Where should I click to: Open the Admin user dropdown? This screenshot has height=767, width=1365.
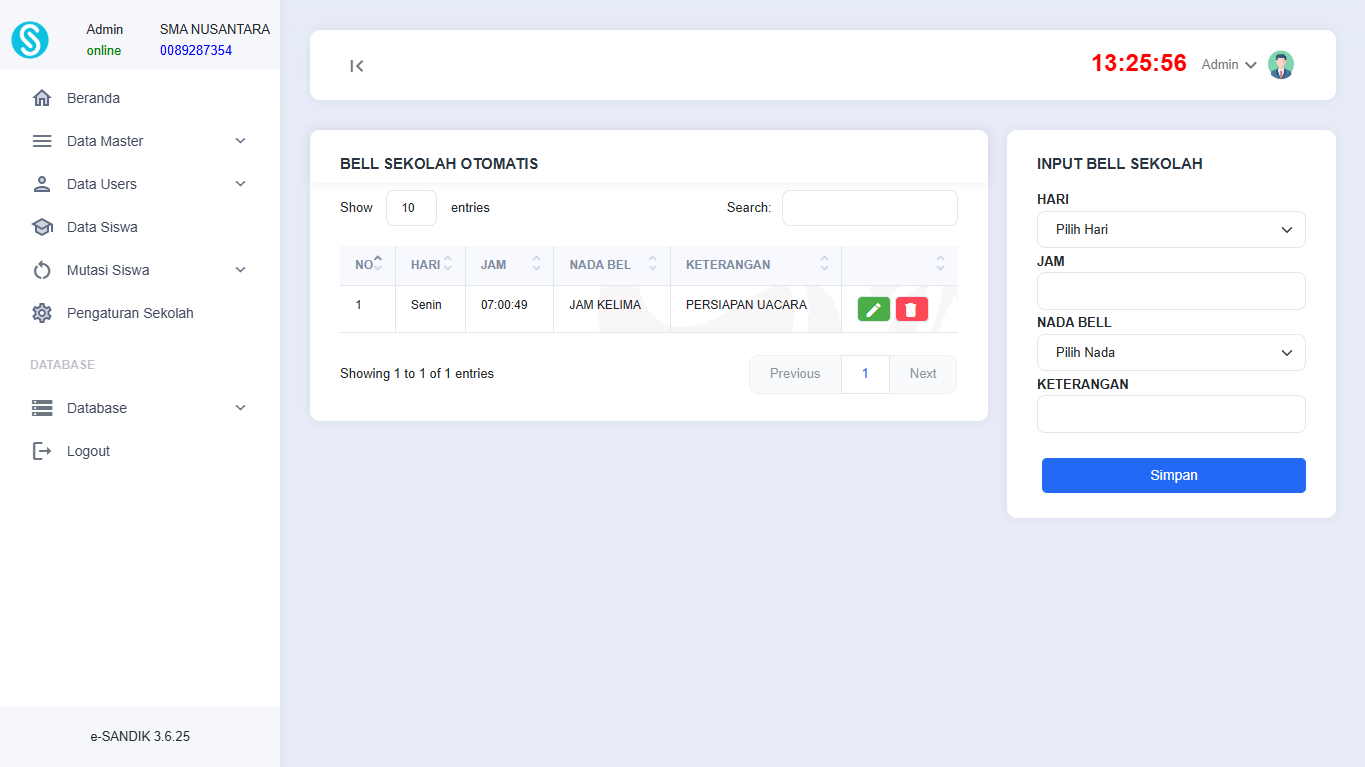(1228, 65)
